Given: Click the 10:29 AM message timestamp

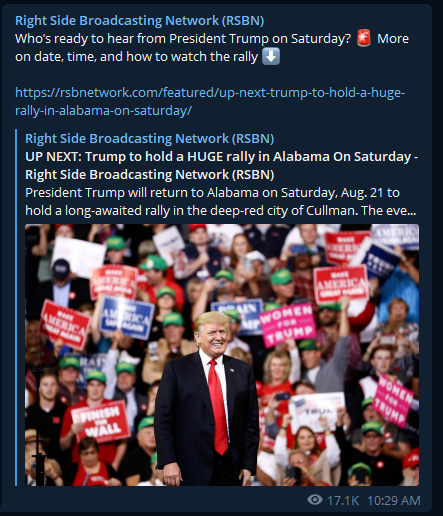Looking at the screenshot, I should click(394, 500).
